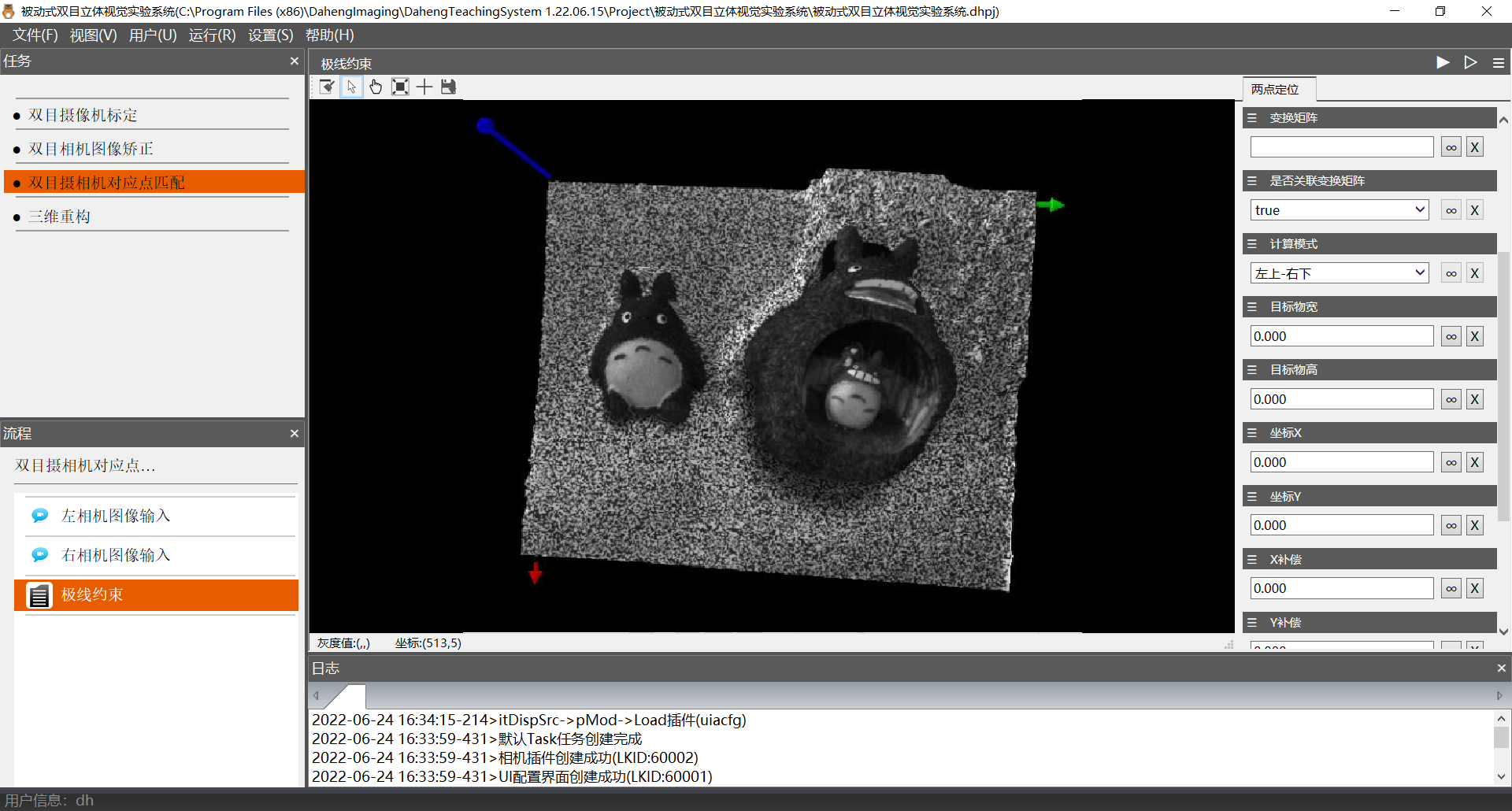Click X button beside 目标物宽 field
The height and width of the screenshot is (811, 1512).
tap(1475, 336)
